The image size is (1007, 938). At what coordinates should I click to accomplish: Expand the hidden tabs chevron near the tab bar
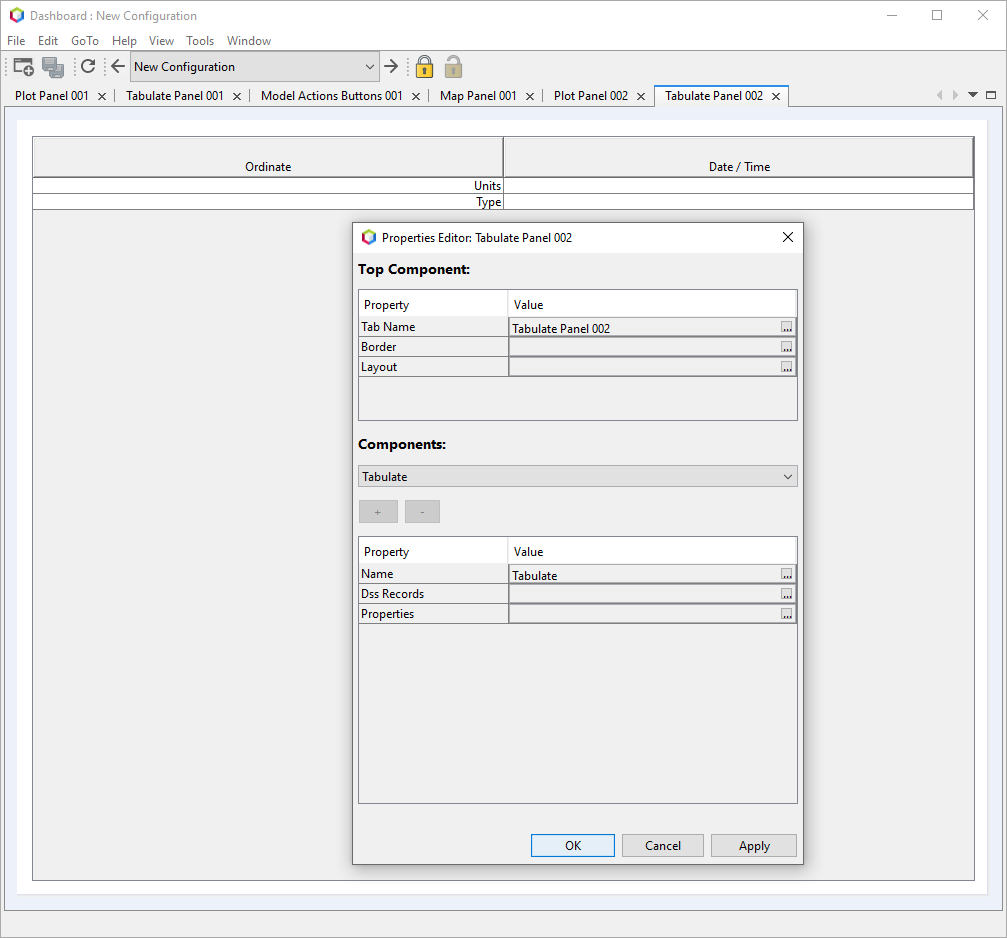tap(970, 95)
